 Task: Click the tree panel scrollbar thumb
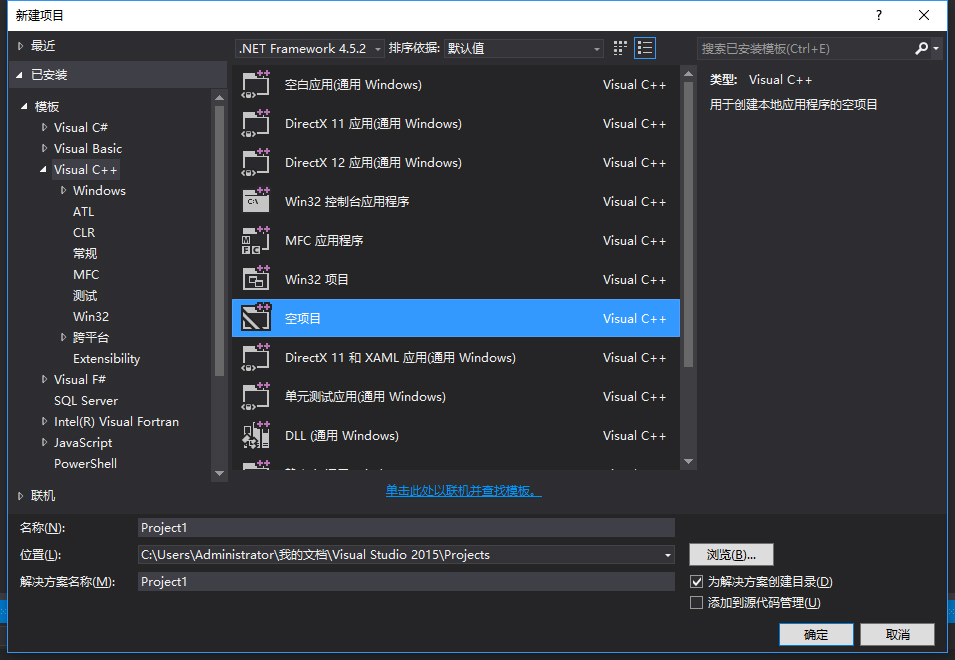(219, 240)
